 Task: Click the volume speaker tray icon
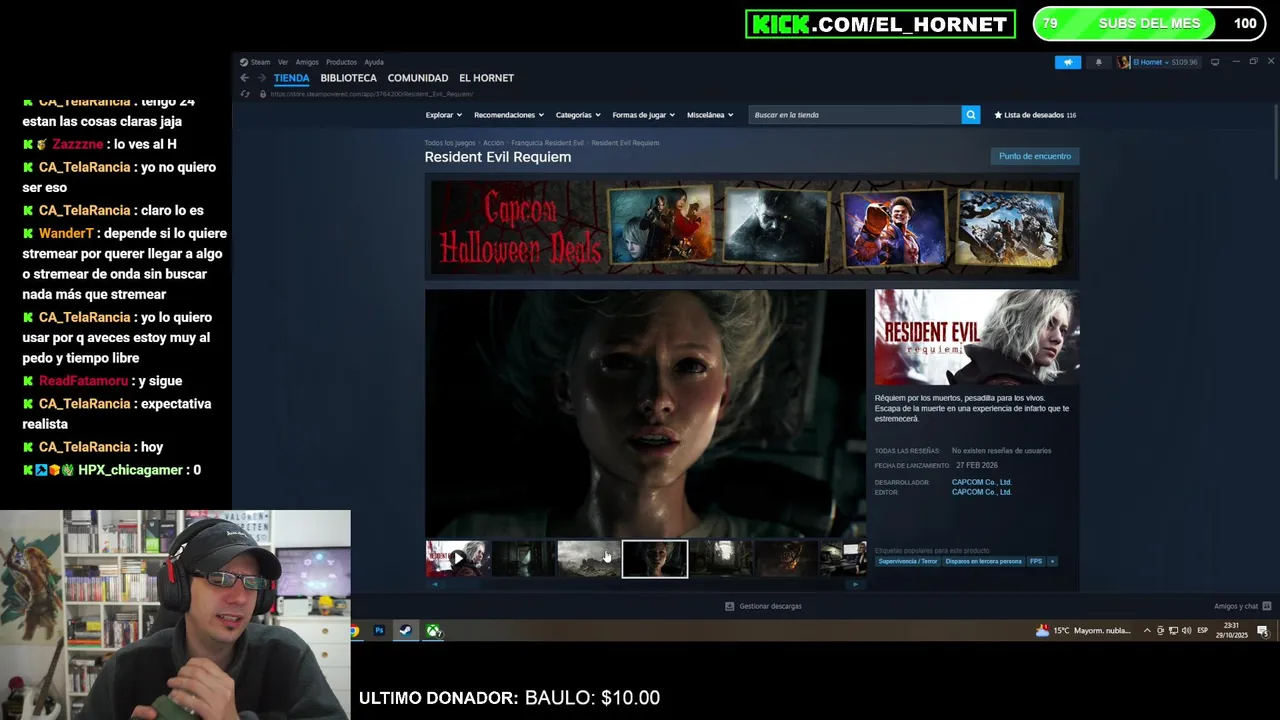(1187, 631)
